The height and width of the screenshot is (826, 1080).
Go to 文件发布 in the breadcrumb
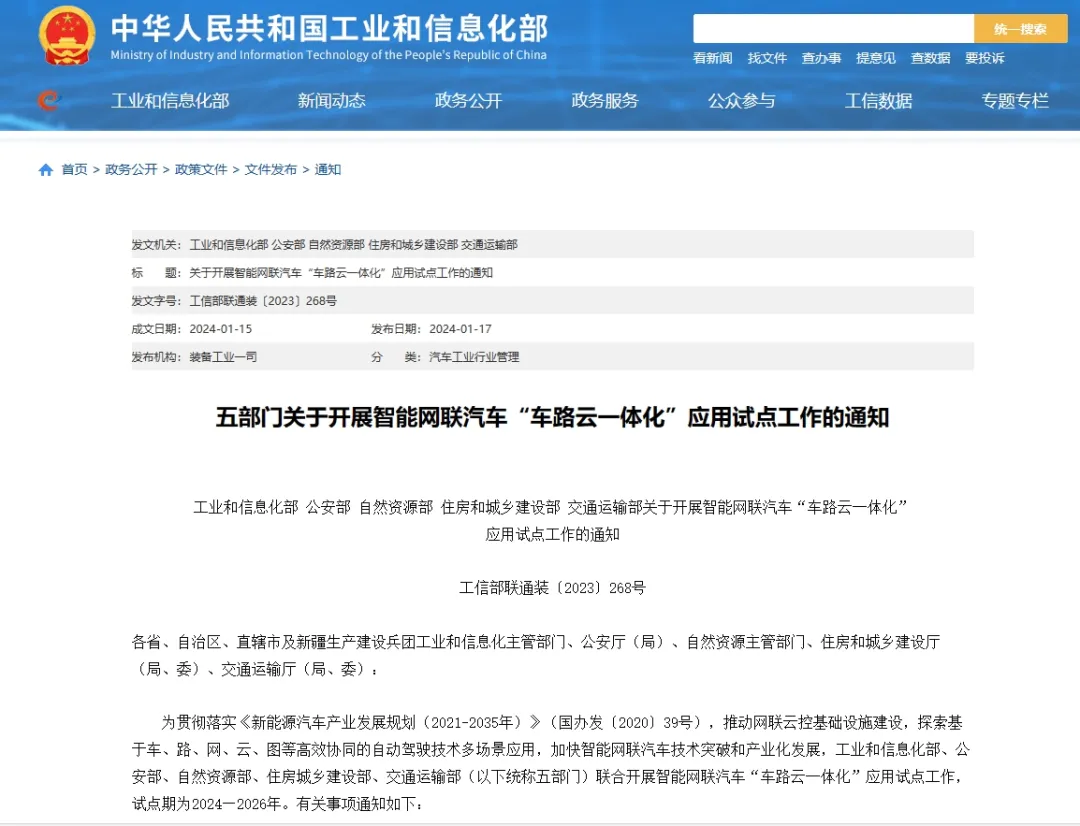tap(271, 169)
